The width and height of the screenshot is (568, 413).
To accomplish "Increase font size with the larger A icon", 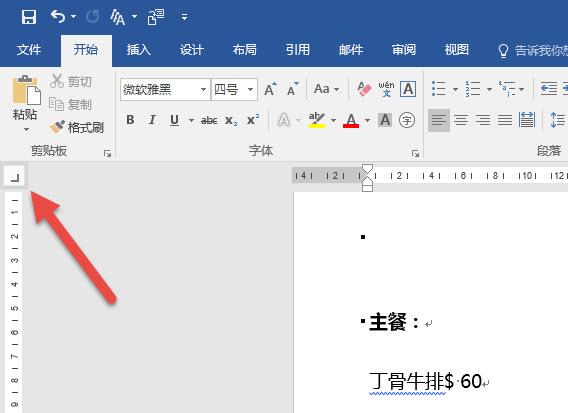I will [270, 89].
